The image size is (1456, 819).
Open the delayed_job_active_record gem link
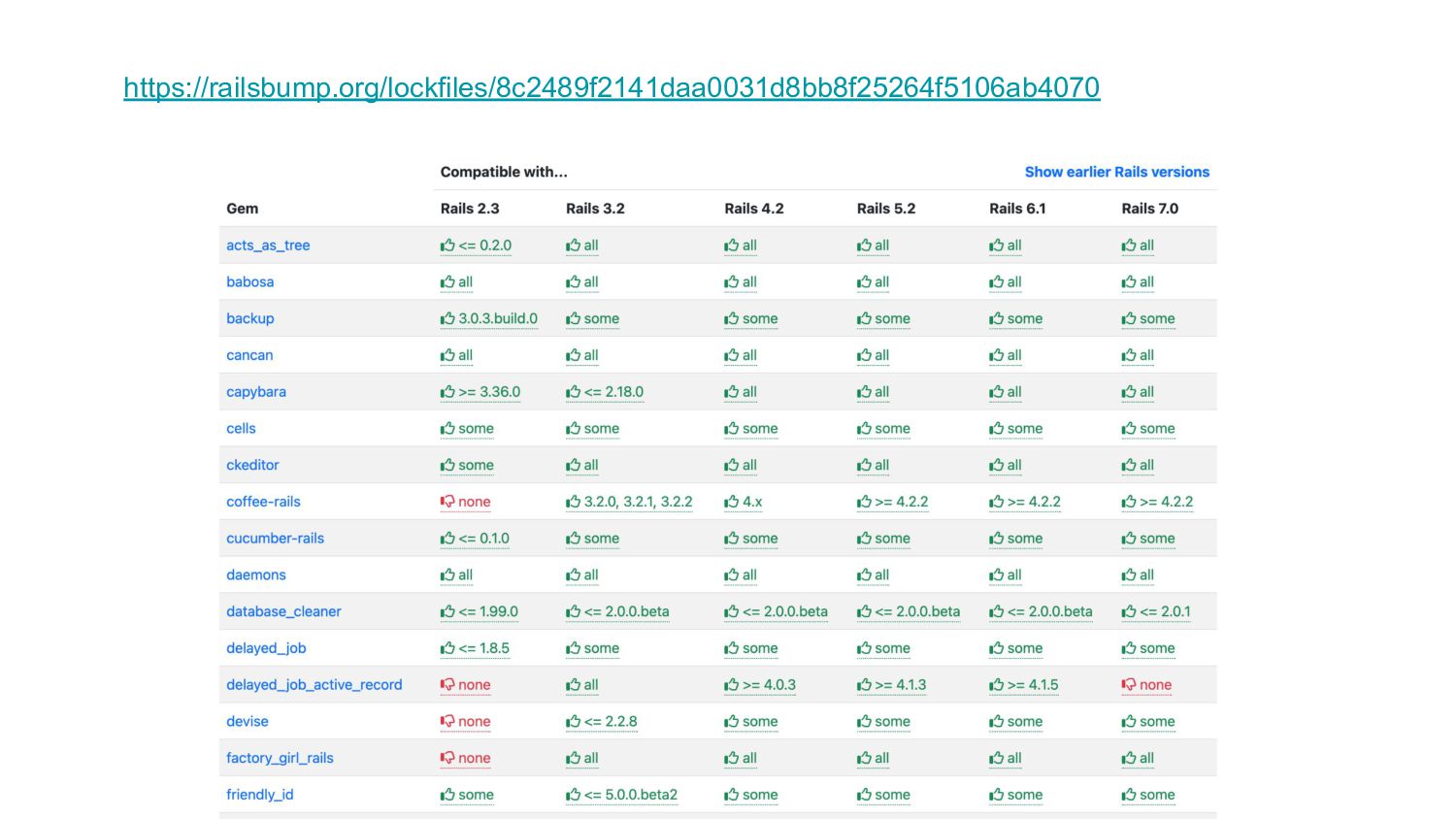314,685
